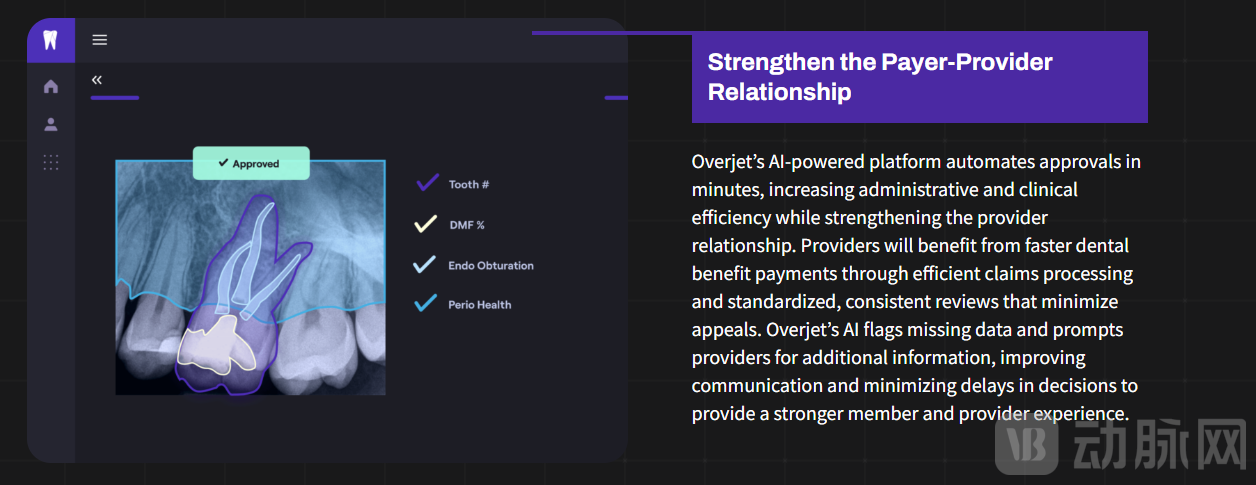Click the DMF % label text
Image resolution: width=1256 pixels, height=485 pixels.
[x=467, y=225]
